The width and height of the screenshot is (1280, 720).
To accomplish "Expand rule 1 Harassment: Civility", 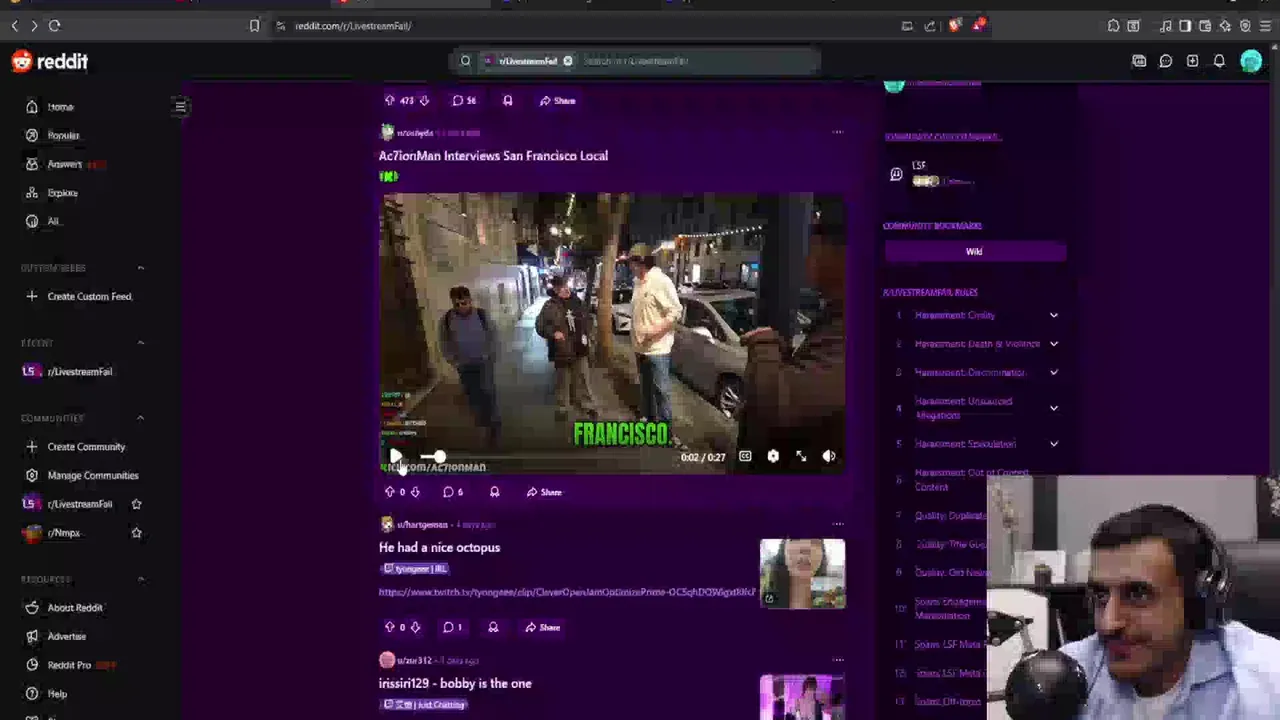I will 1053,316.
